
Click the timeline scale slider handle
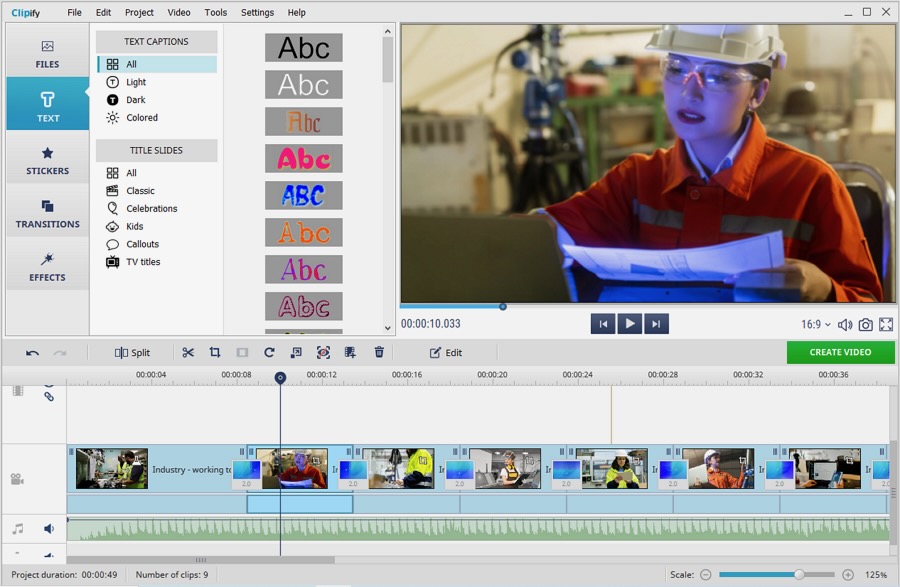pos(799,575)
